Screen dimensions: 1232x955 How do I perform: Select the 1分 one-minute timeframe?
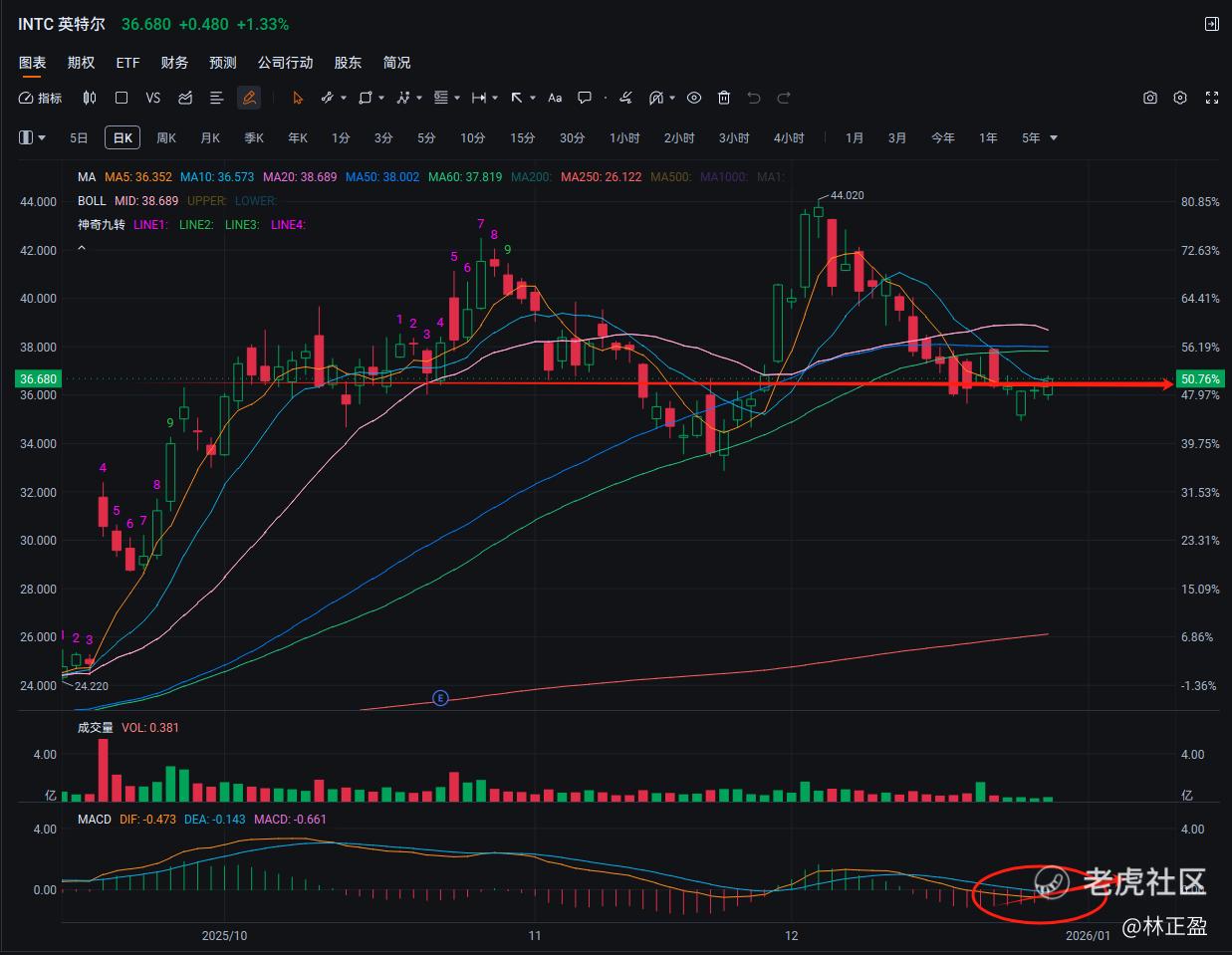(341, 137)
